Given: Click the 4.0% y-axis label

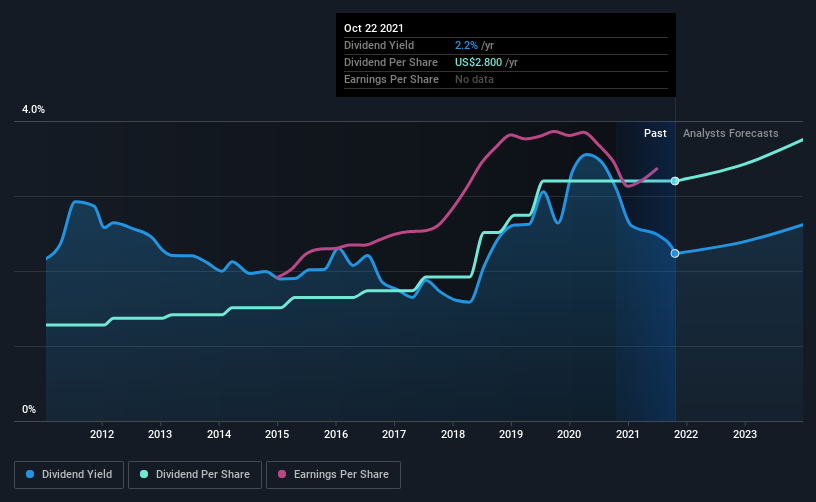Looking at the screenshot, I should 33,109.
